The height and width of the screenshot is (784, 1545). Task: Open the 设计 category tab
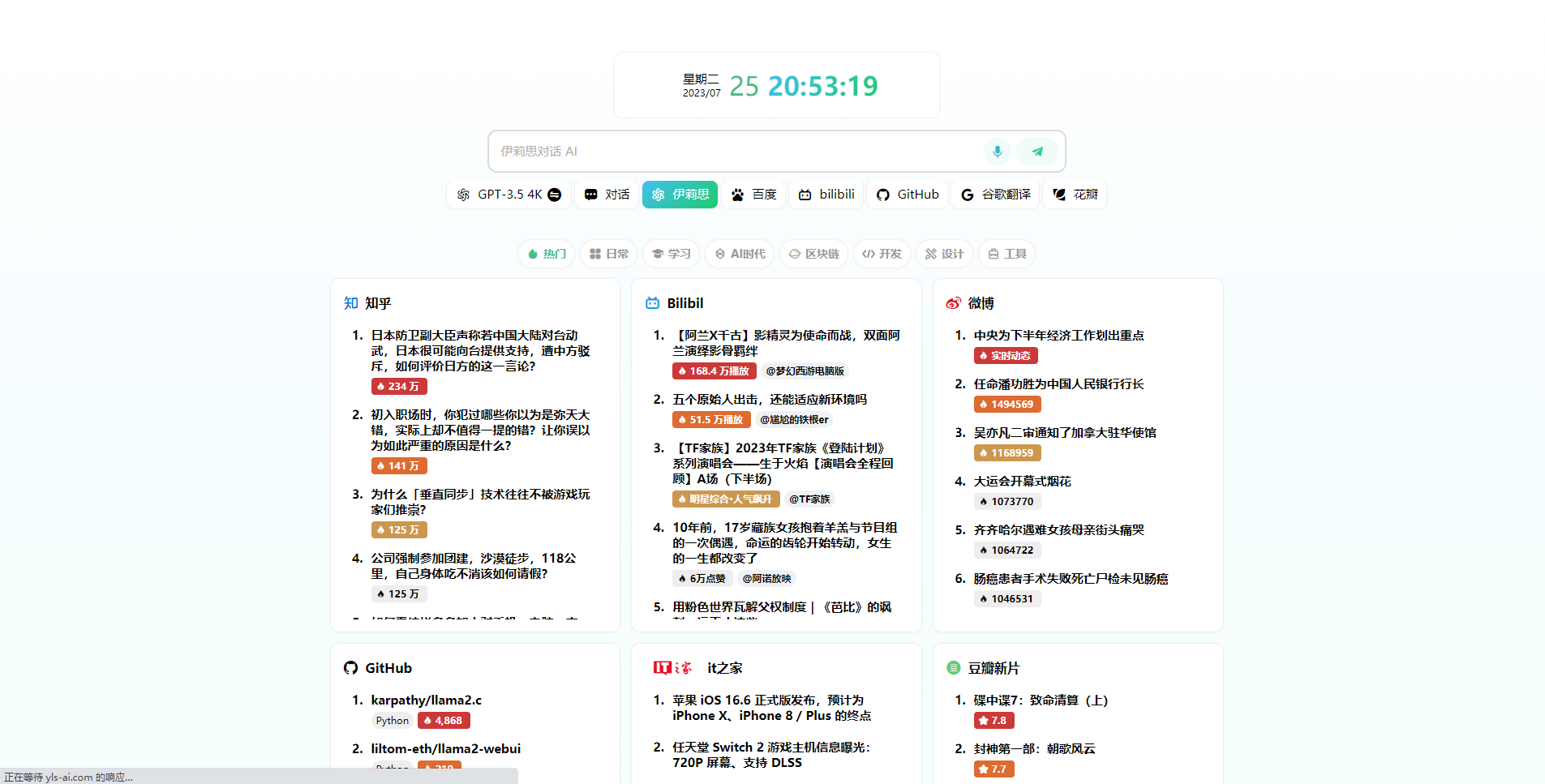(944, 254)
